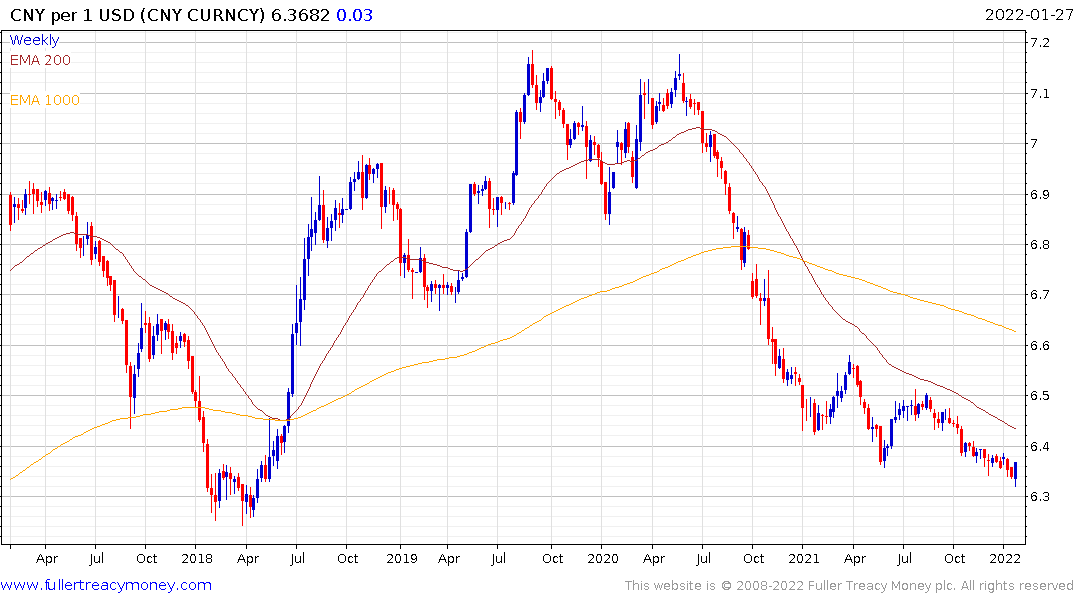The height and width of the screenshot is (600, 1075).
Task: Click the 6.5 price axis label
Action: tap(1039, 396)
